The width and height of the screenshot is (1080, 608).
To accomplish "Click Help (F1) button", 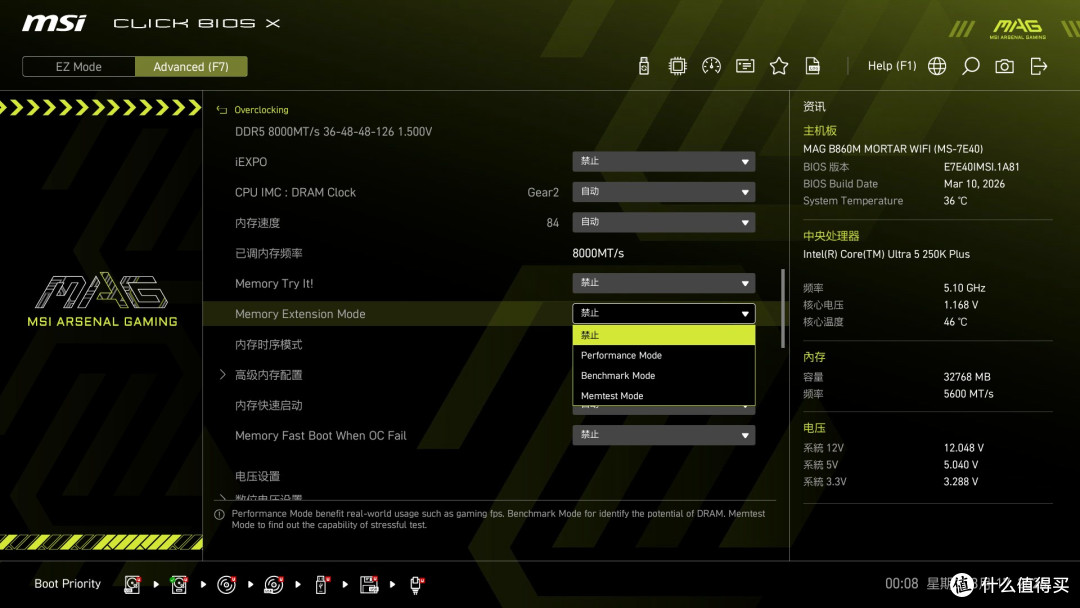I will (892, 66).
